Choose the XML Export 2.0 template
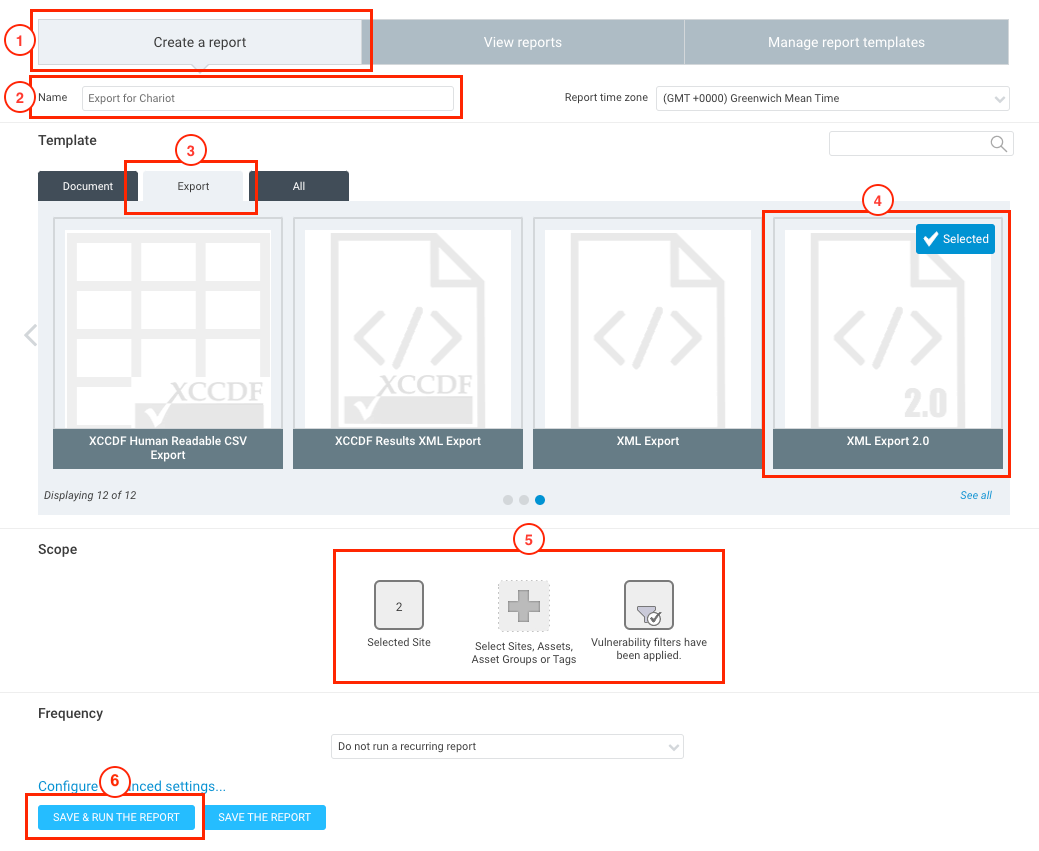The image size is (1039, 851). 887,343
